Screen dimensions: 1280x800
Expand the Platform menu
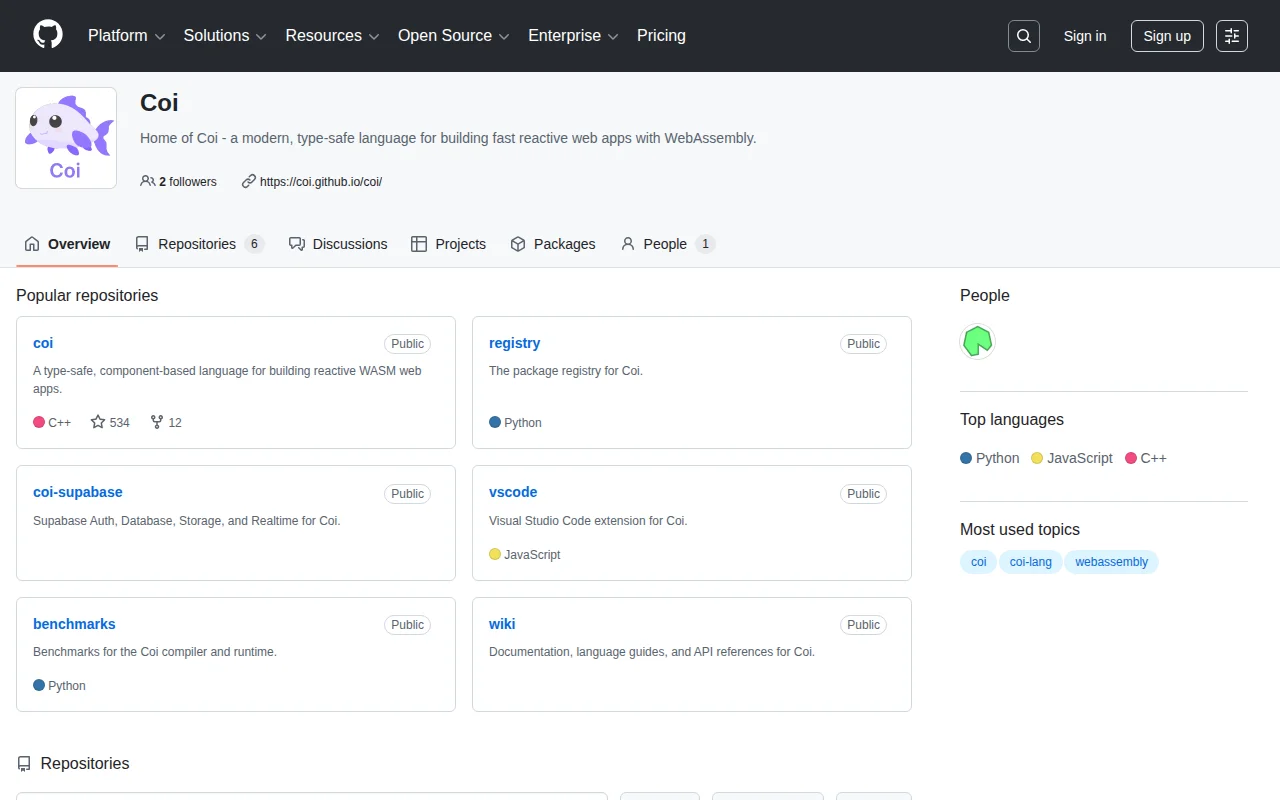click(126, 35)
